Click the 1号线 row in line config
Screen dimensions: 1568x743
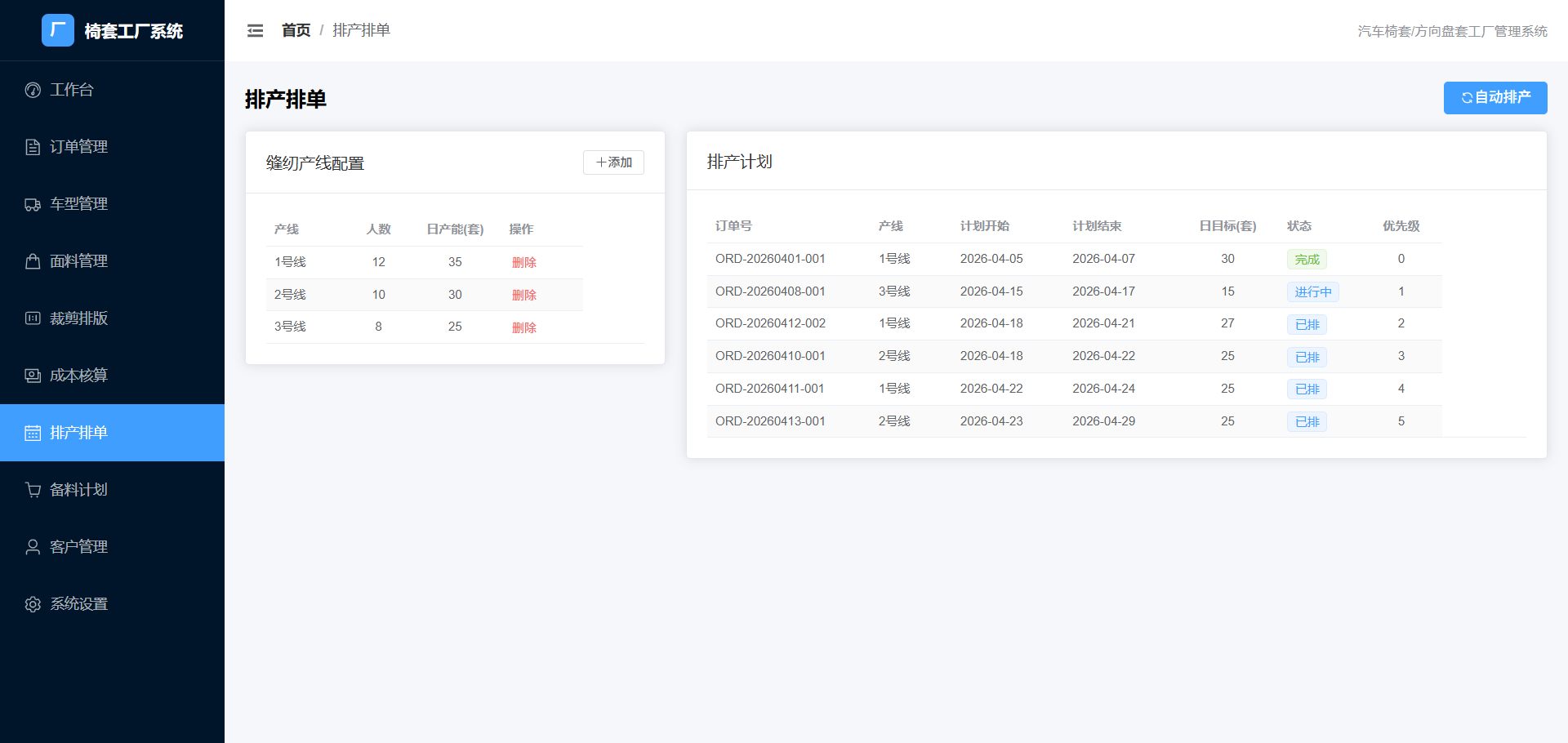coord(425,262)
